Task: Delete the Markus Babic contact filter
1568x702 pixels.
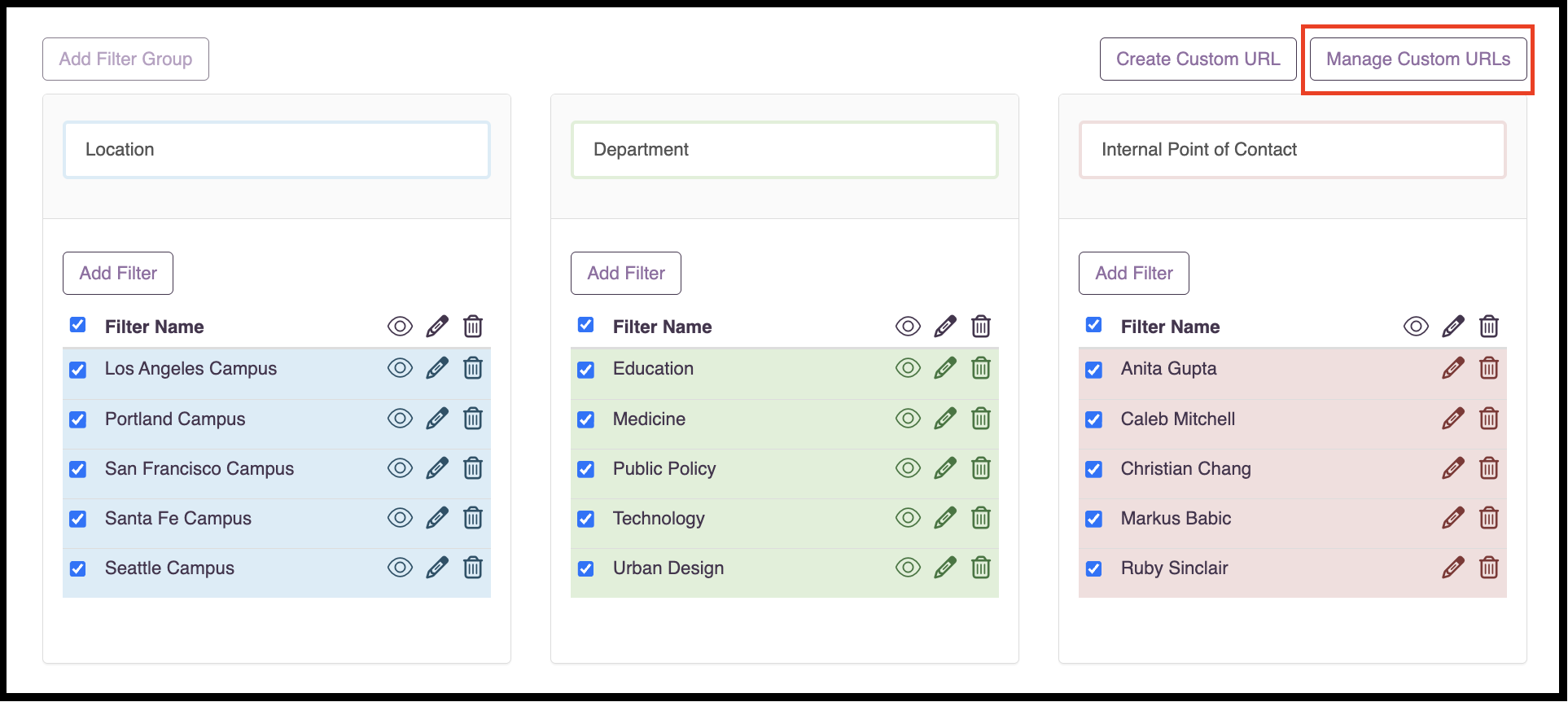Action: coord(1489,518)
